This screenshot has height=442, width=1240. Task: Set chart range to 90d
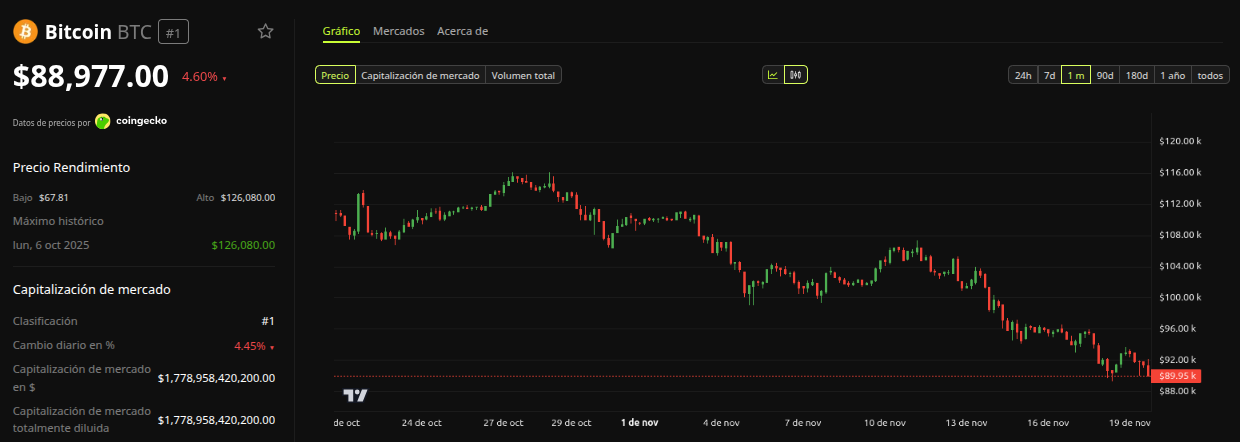[x=1105, y=75]
